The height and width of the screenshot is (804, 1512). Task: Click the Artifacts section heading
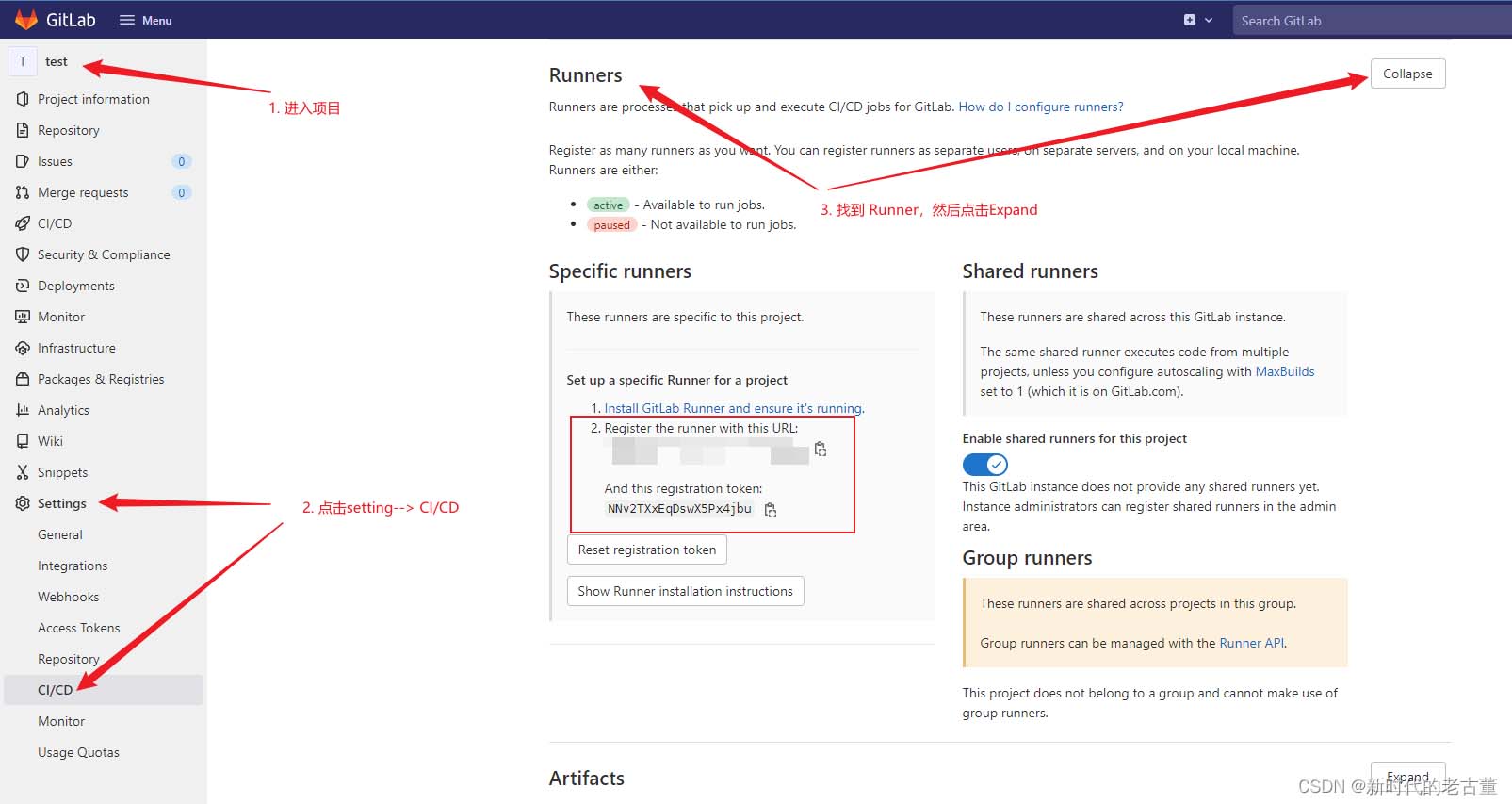point(587,779)
